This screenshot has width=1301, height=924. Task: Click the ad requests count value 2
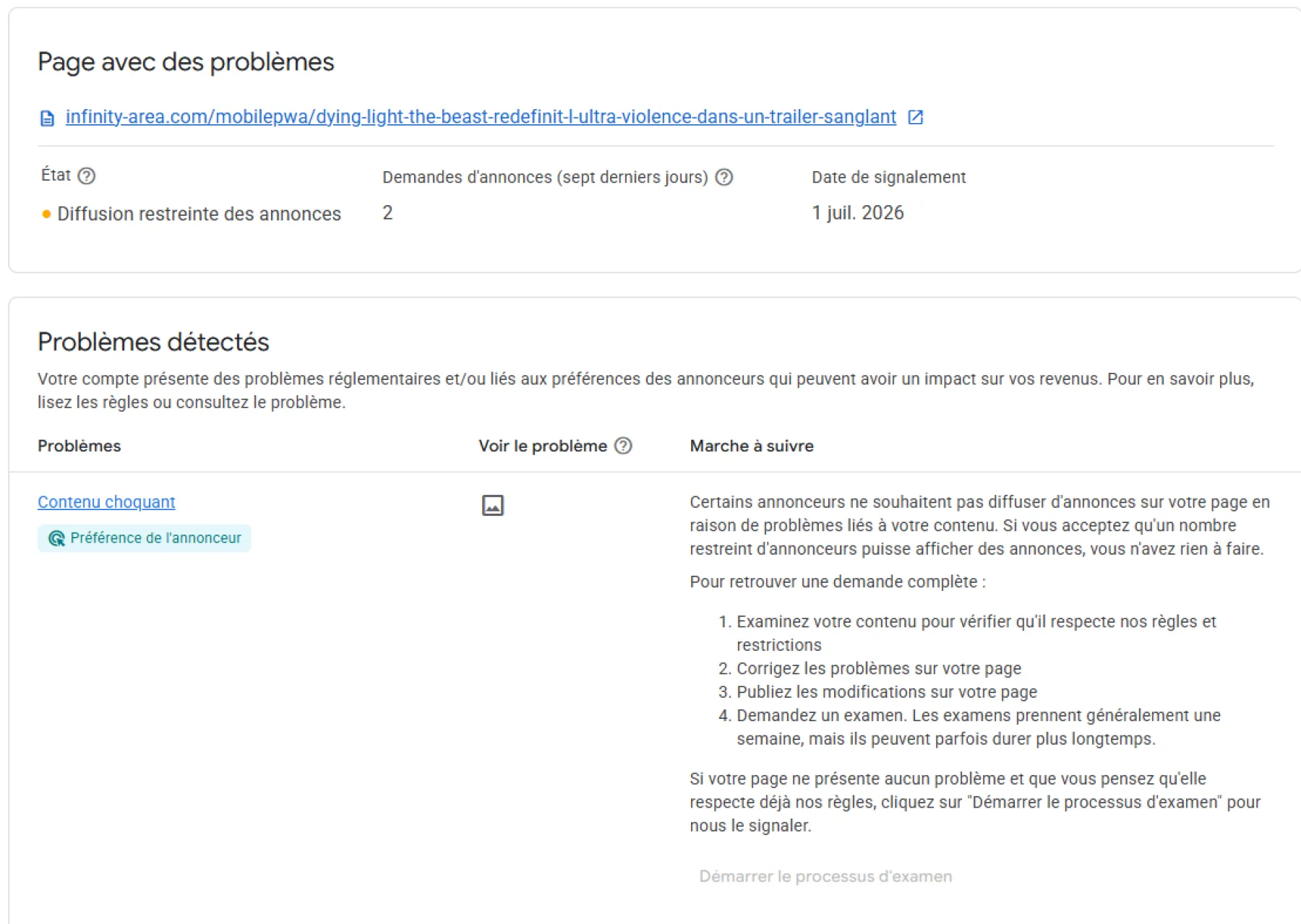[387, 212]
